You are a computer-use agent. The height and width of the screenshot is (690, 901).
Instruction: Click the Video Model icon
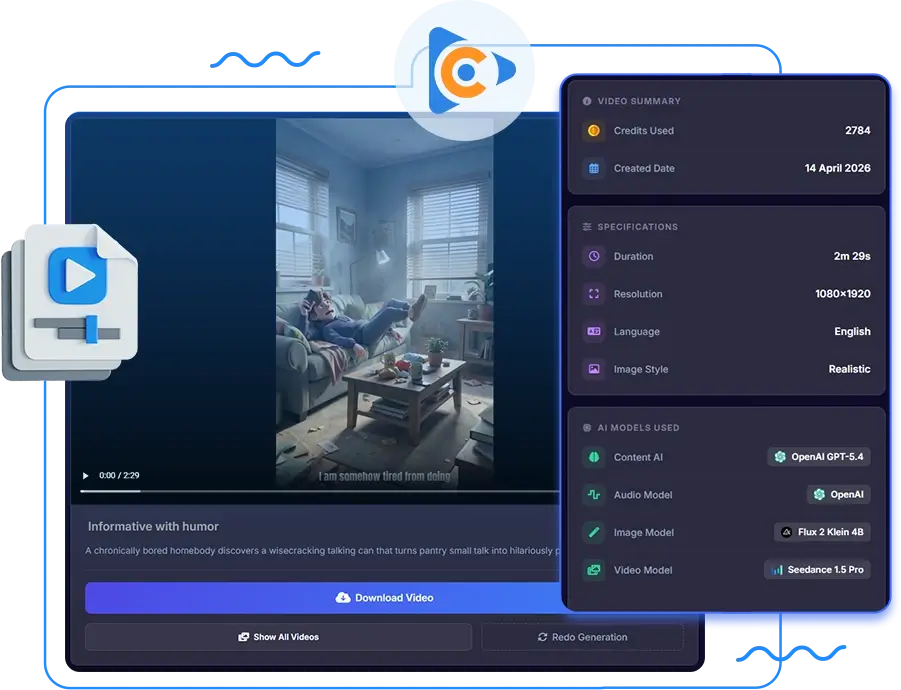tap(594, 570)
